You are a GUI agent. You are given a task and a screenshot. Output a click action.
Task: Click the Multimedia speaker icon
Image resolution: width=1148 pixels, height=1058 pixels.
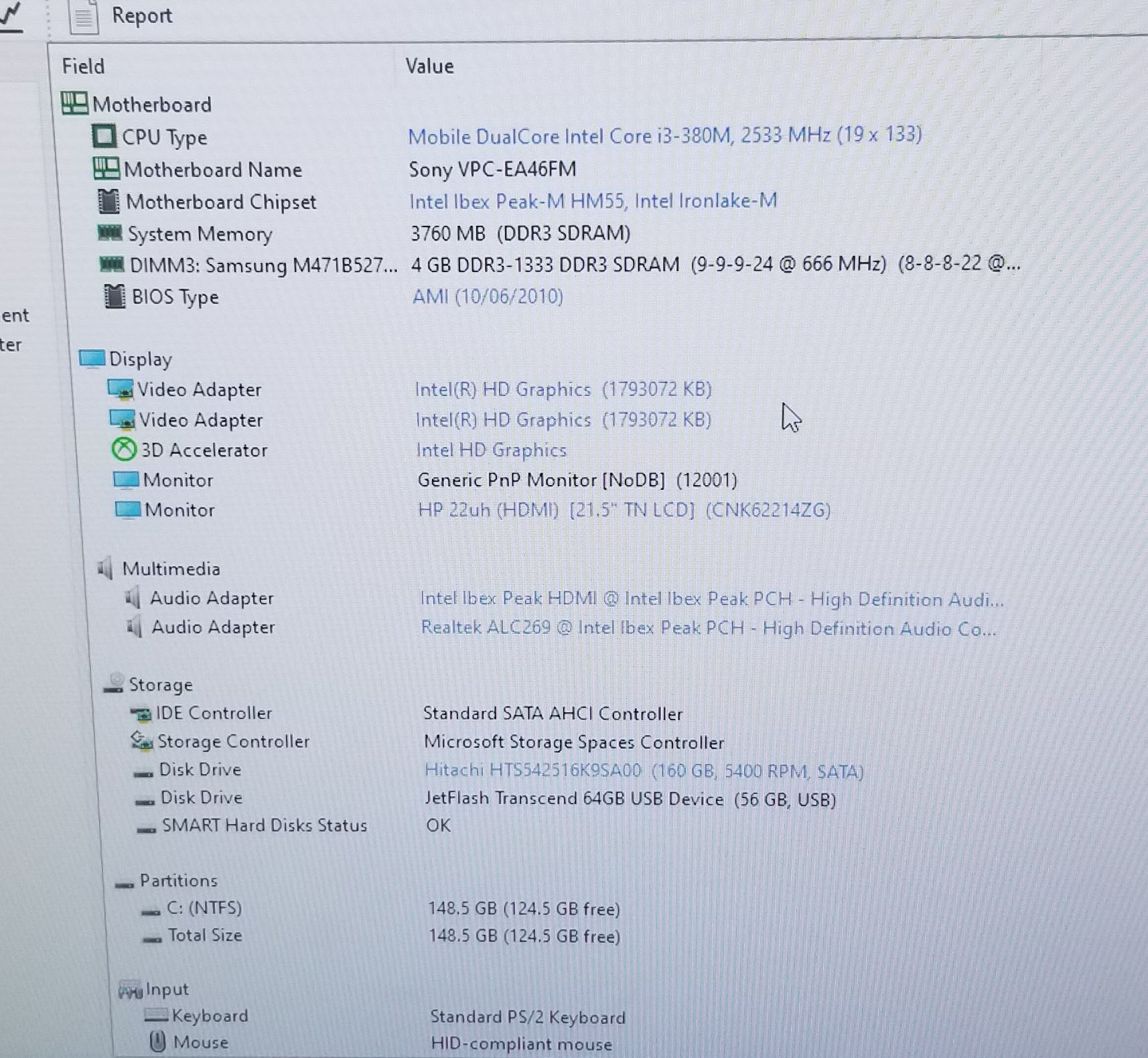(x=105, y=568)
